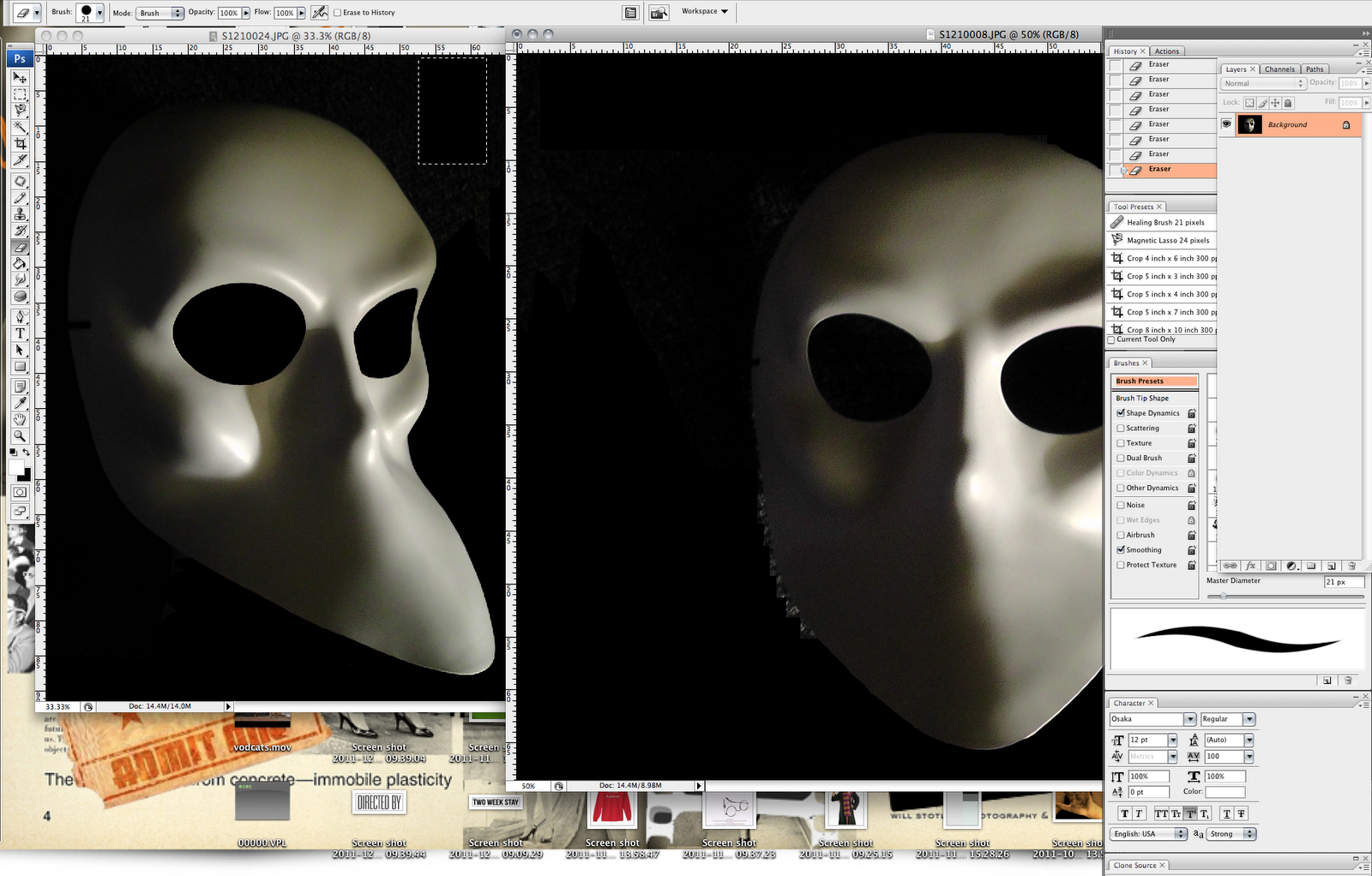The image size is (1372, 876).
Task: Open the Workspace dropdown menu
Action: coord(705,11)
